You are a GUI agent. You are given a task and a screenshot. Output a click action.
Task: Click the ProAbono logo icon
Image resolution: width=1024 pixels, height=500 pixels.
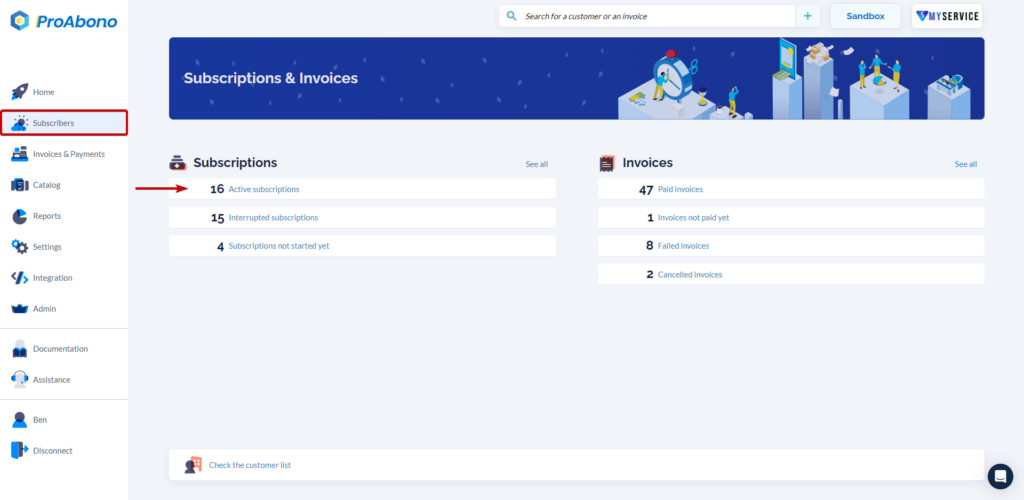(20, 21)
